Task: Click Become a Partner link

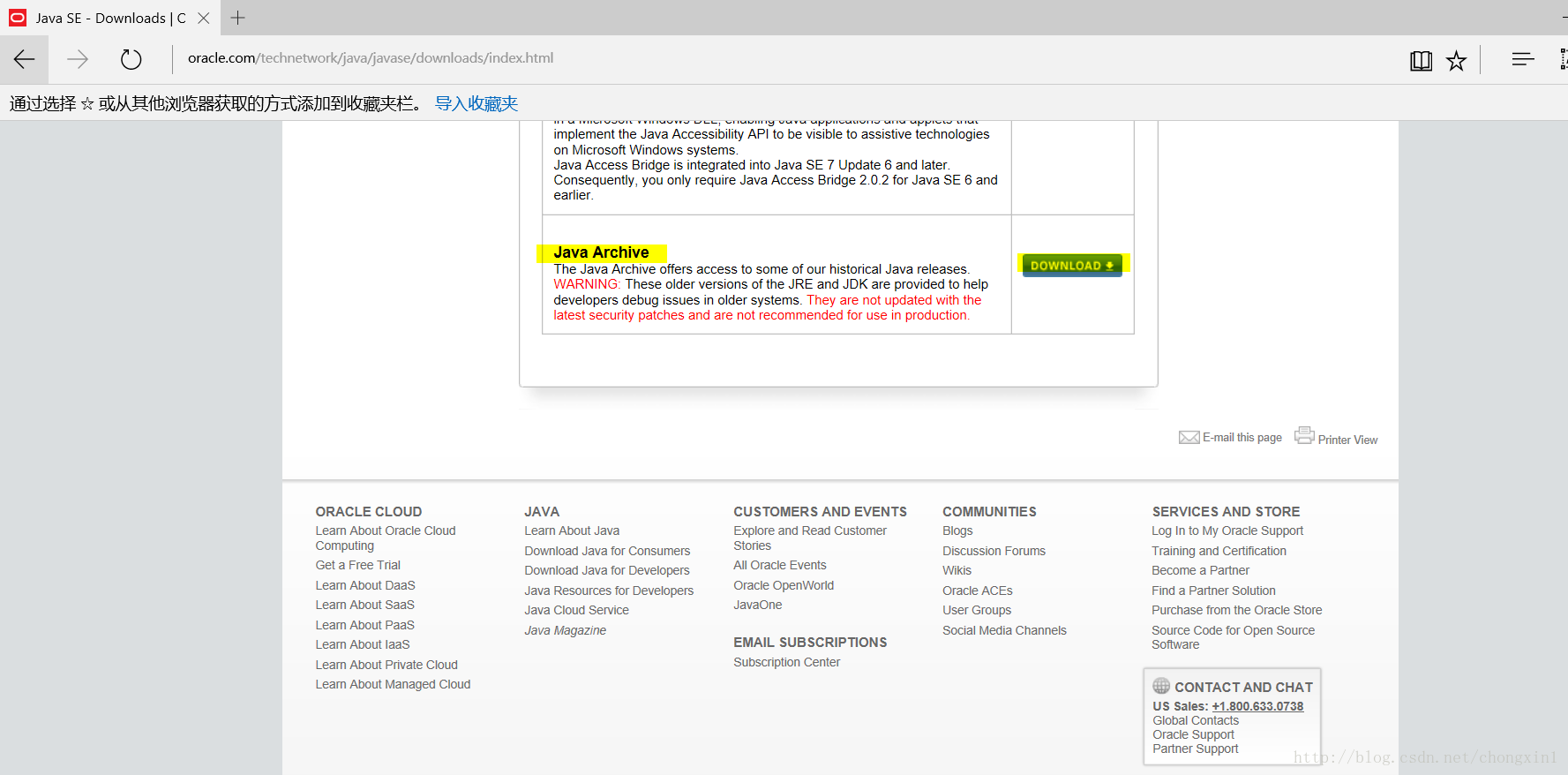Action: [1200, 570]
